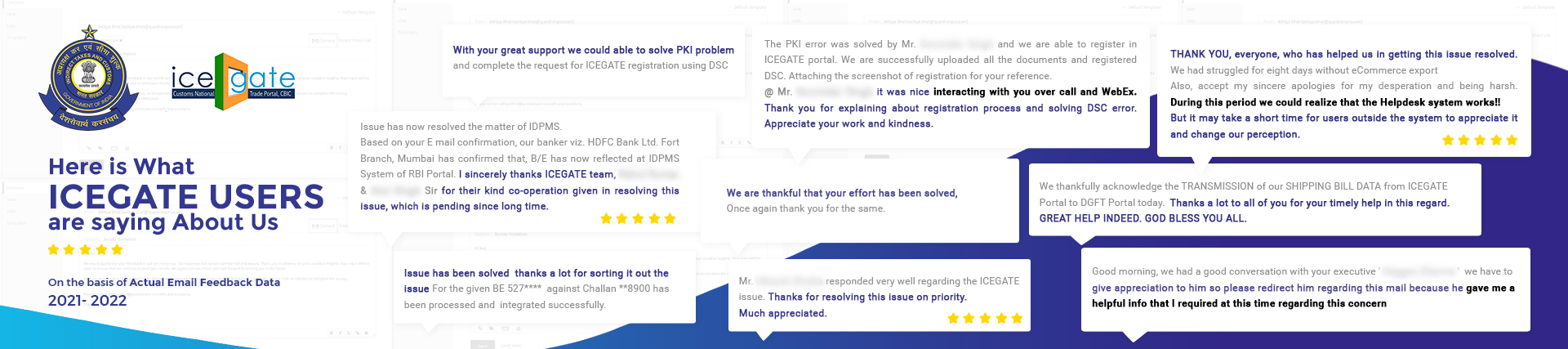Click stars on 'THANK YOU, everyone' testimonial

click(x=1480, y=140)
